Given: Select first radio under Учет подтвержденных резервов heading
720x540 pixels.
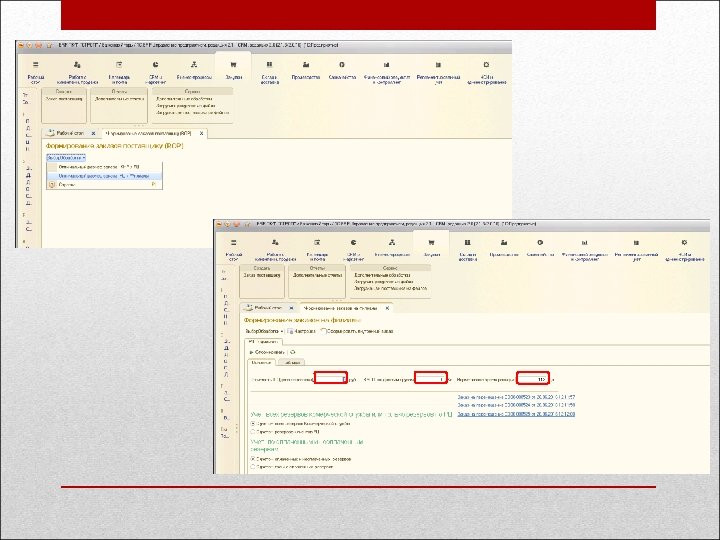Looking at the screenshot, I should point(253,458).
